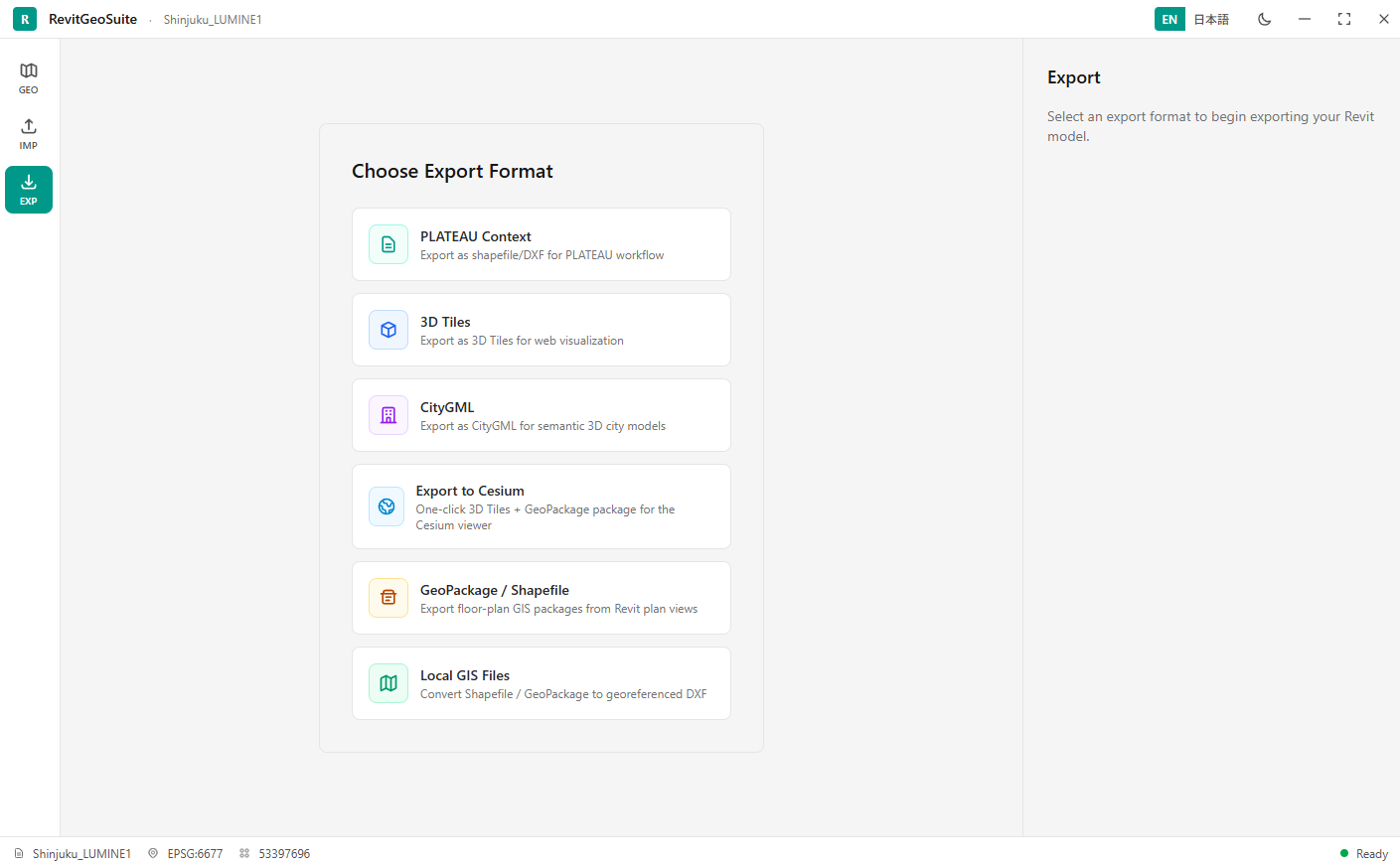Click the Export to Cesium globe icon
The width and height of the screenshot is (1400, 867).
(x=387, y=506)
